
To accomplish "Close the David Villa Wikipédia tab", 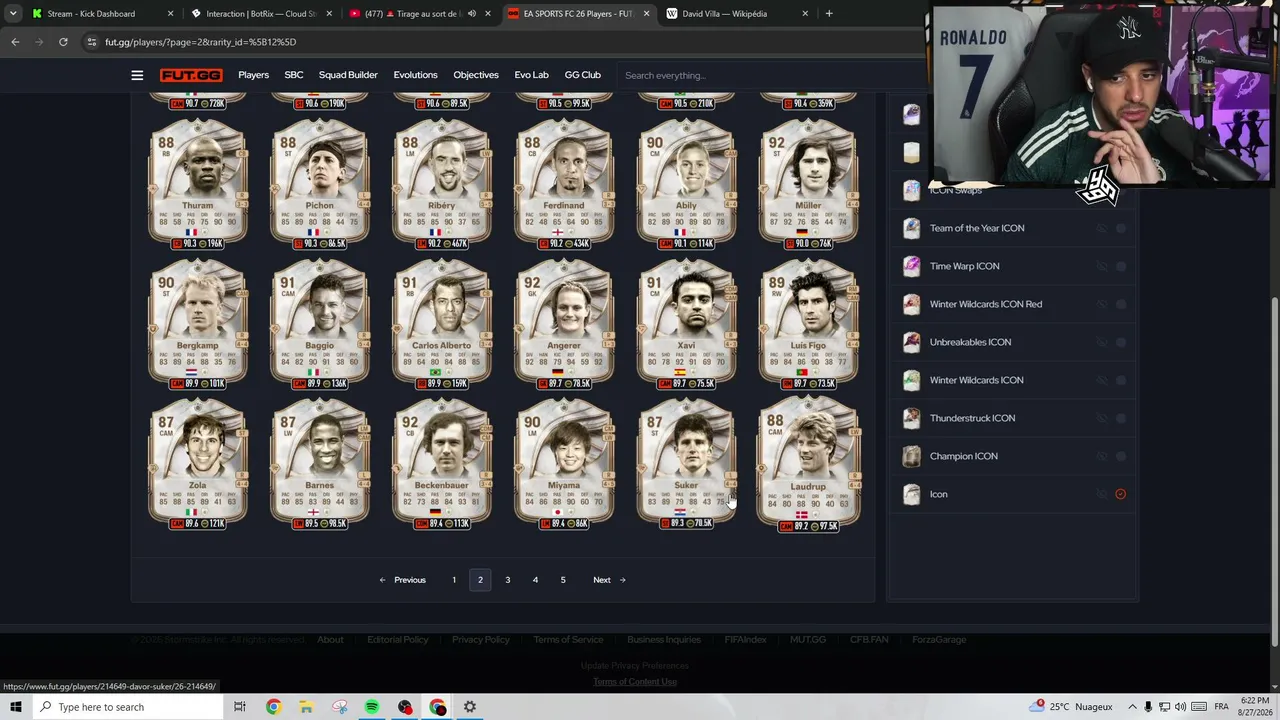I will 805,14.
